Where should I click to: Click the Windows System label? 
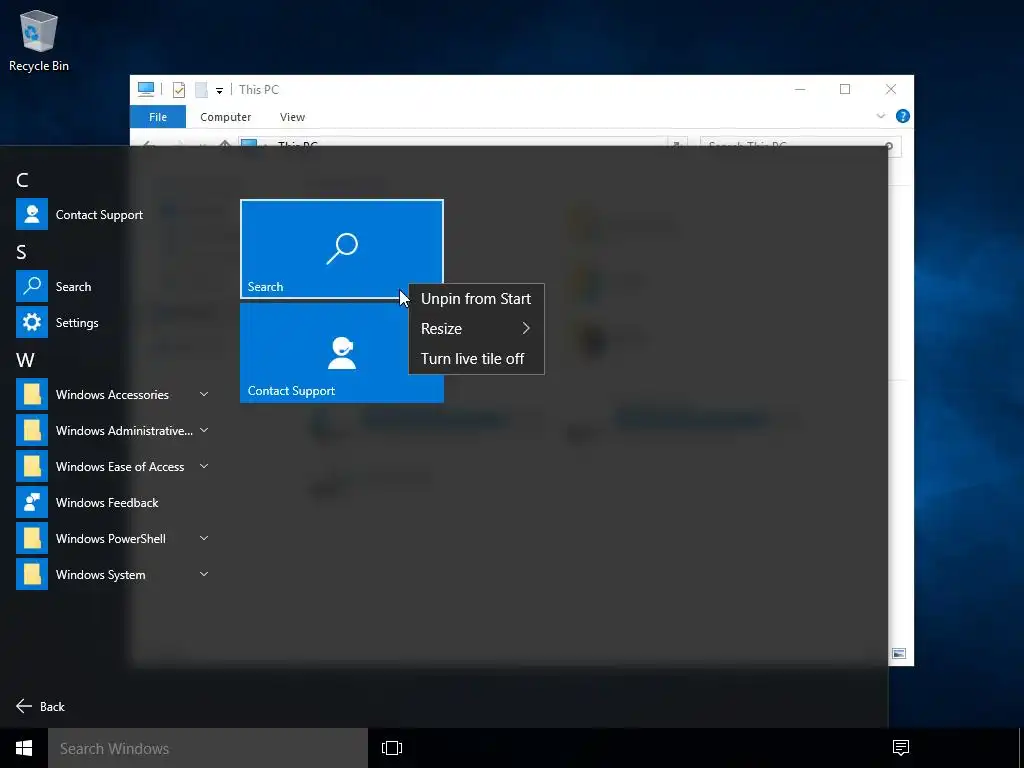(101, 575)
